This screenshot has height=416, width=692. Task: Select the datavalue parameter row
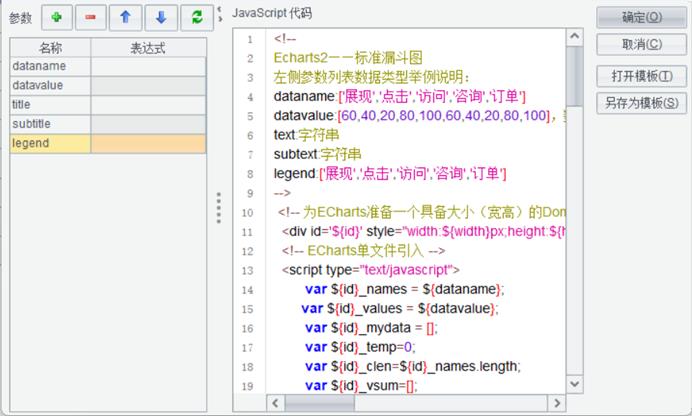click(x=50, y=85)
